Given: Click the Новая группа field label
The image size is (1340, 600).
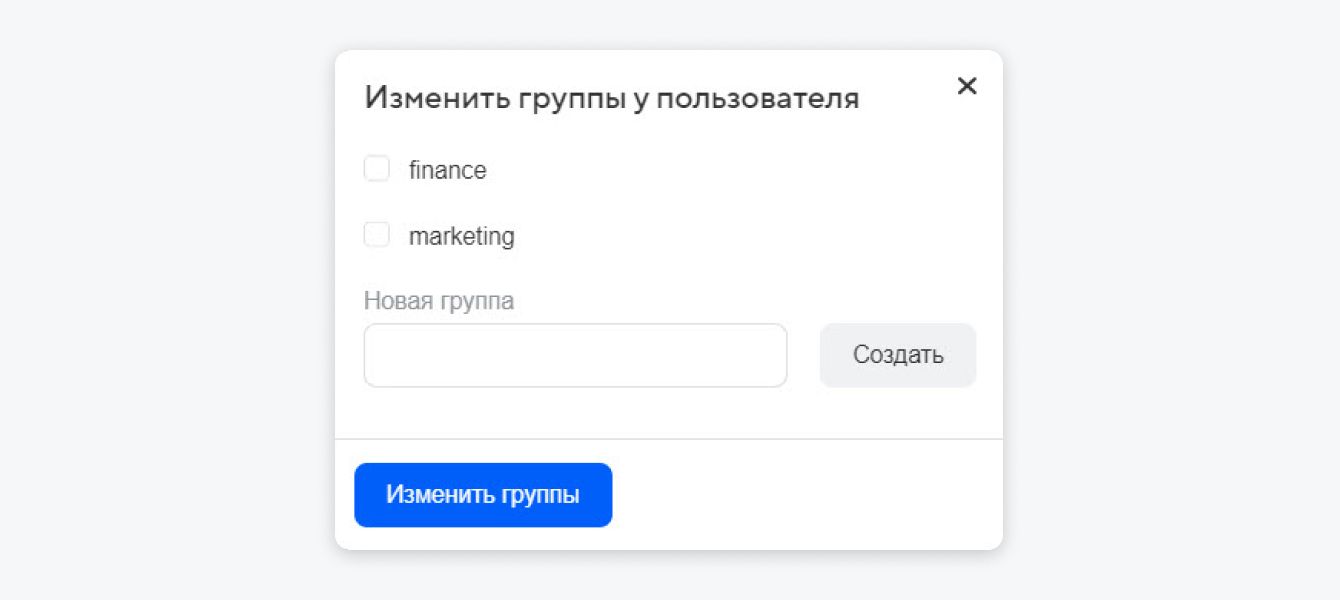Looking at the screenshot, I should [439, 300].
